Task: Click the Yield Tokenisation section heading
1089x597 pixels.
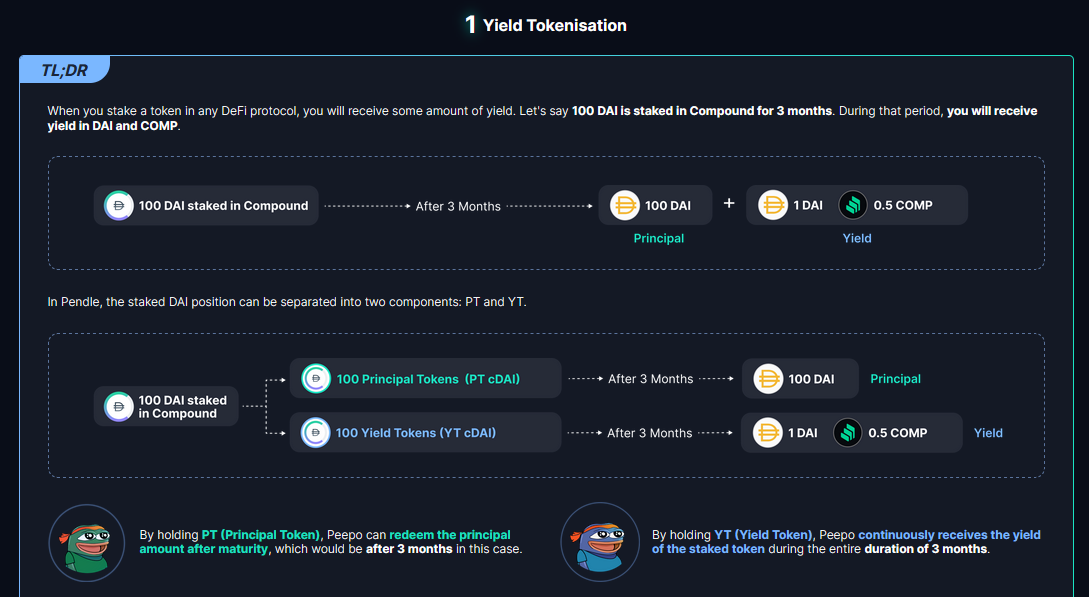Action: pos(546,25)
